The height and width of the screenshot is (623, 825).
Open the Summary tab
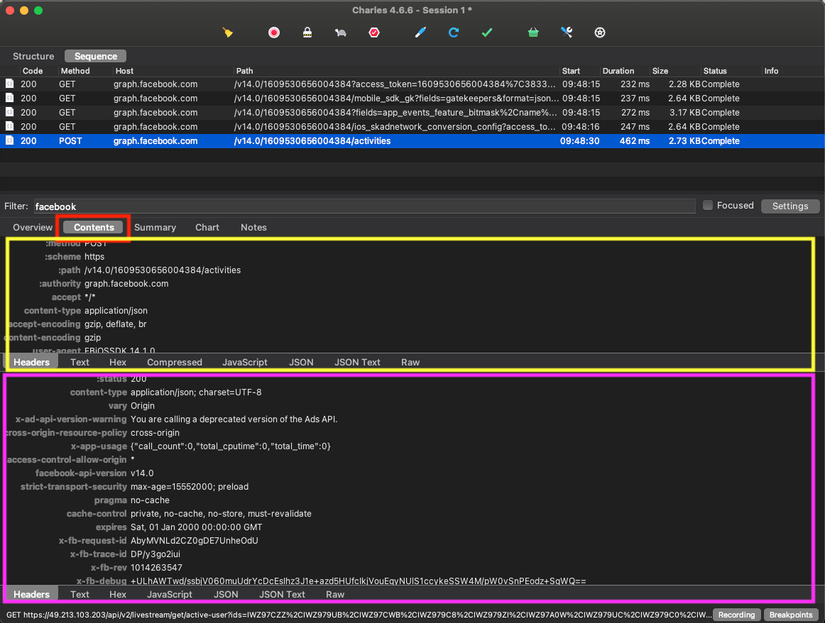tap(155, 227)
